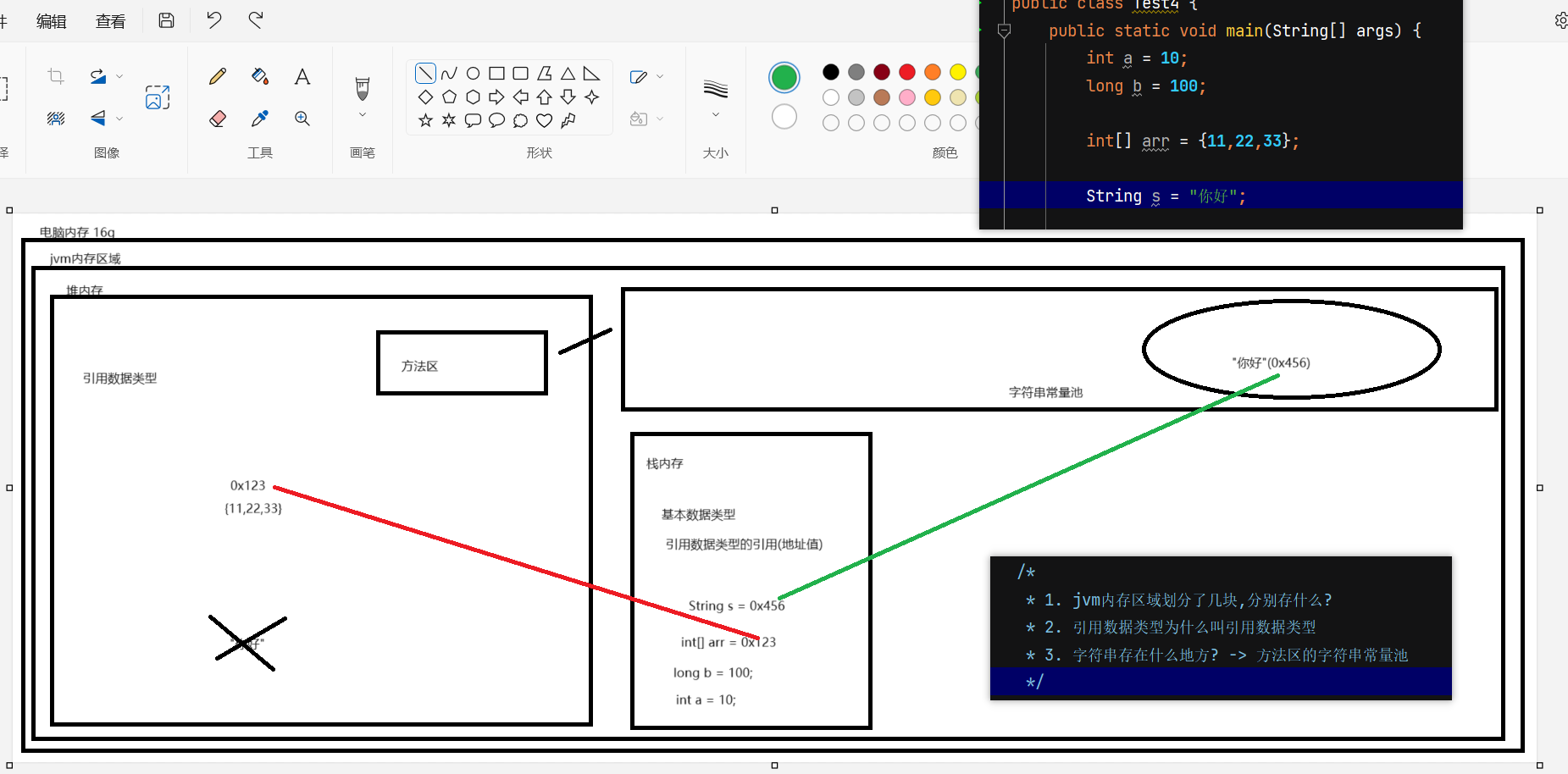Pick the yellow color swatch
The height and width of the screenshot is (774, 1568).
point(958,72)
